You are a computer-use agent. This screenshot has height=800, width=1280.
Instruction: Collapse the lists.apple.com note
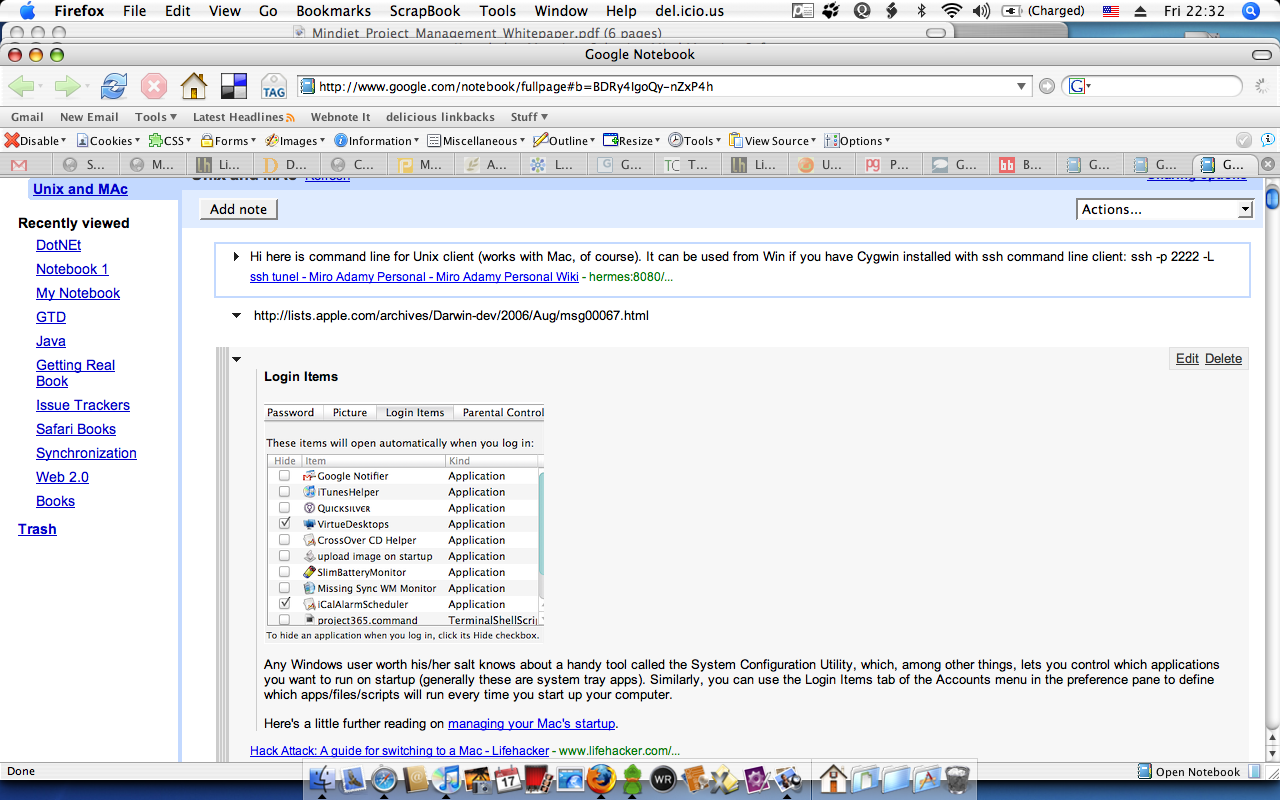pos(236,316)
